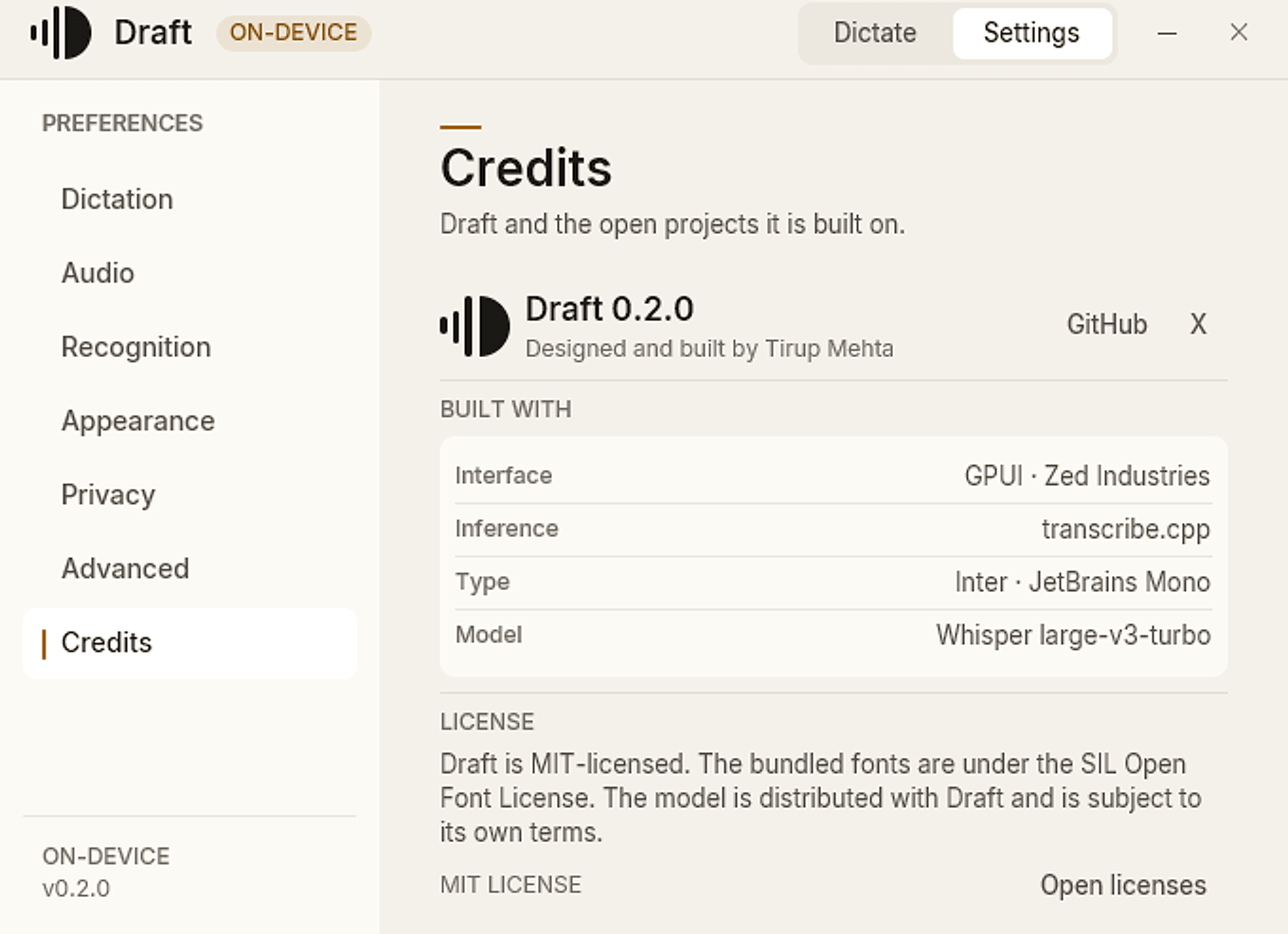Open Advanced preferences
The image size is (1288, 934).
(189, 568)
